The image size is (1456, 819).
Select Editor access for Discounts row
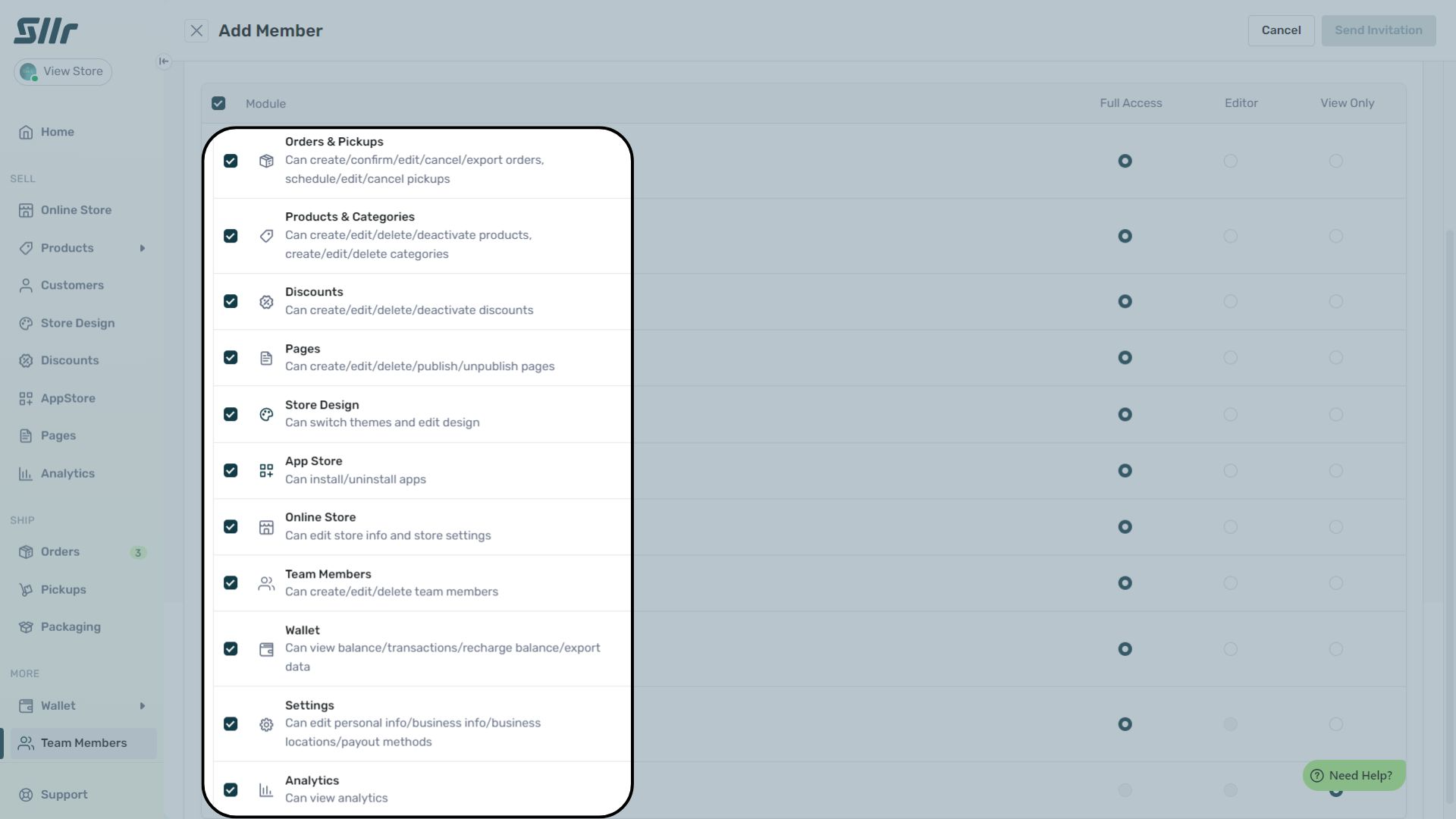coord(1230,302)
